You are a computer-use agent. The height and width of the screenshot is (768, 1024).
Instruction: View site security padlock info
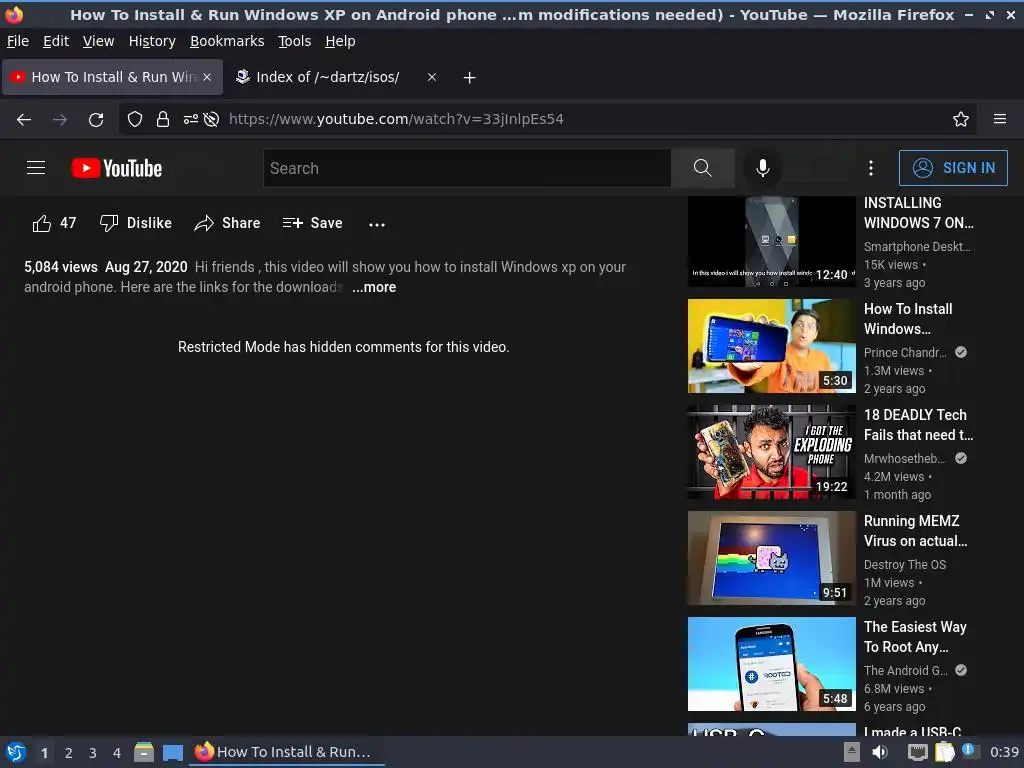pos(163,119)
